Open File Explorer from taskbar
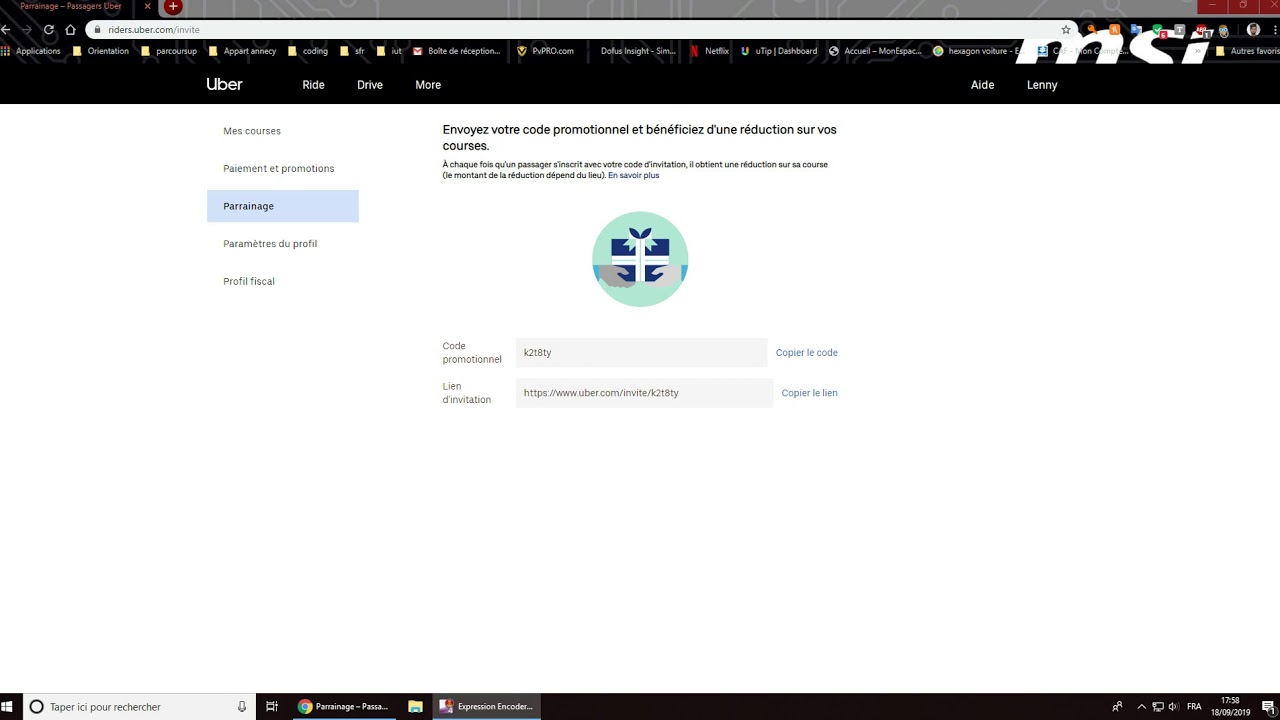The image size is (1280, 720). pyautogui.click(x=415, y=706)
